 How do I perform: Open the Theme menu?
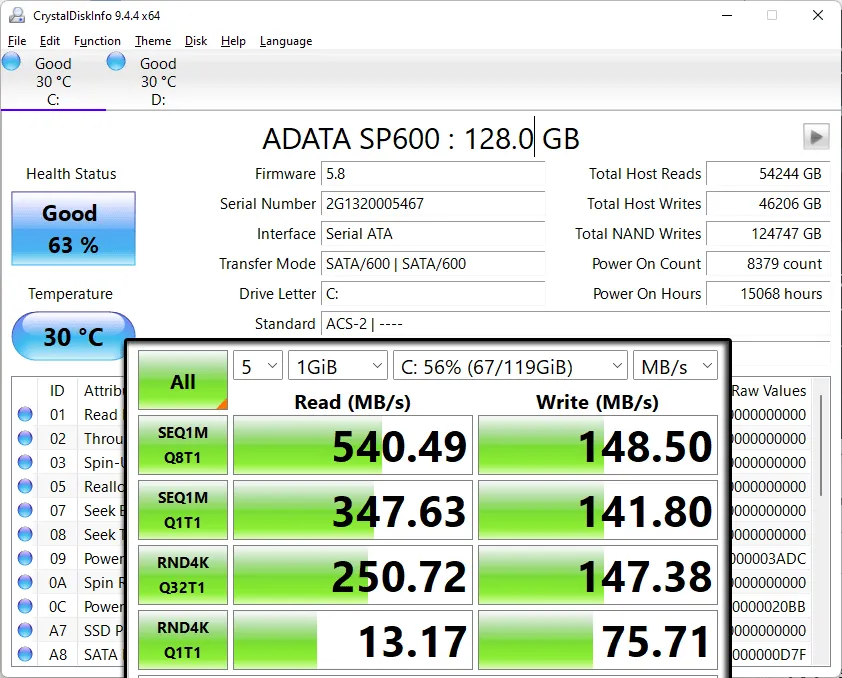click(153, 41)
